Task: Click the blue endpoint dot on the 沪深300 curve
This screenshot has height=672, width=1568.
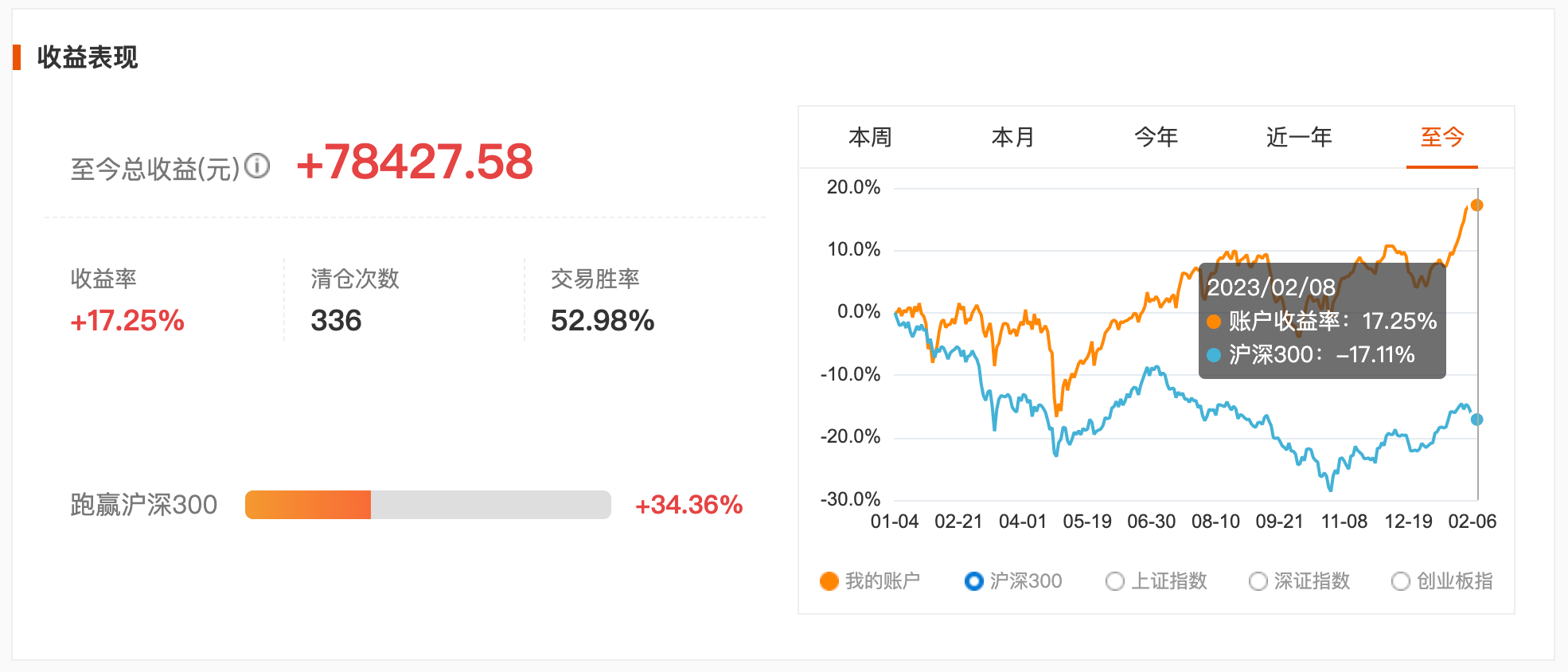Action: click(1478, 417)
